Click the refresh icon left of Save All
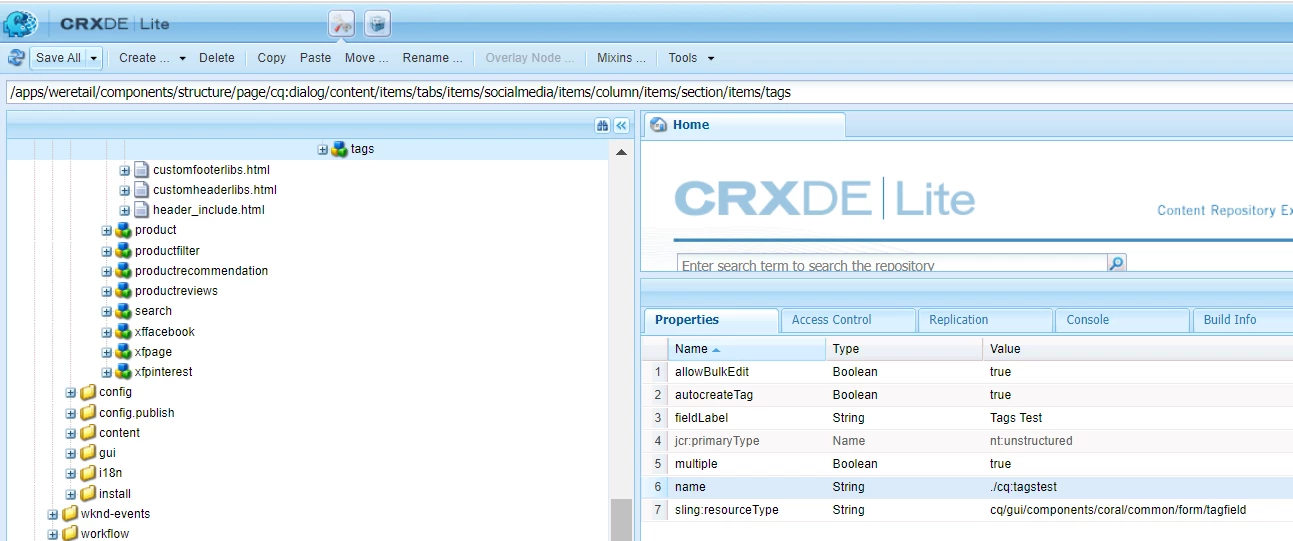Viewport: 1293px width, 541px height. [16, 58]
